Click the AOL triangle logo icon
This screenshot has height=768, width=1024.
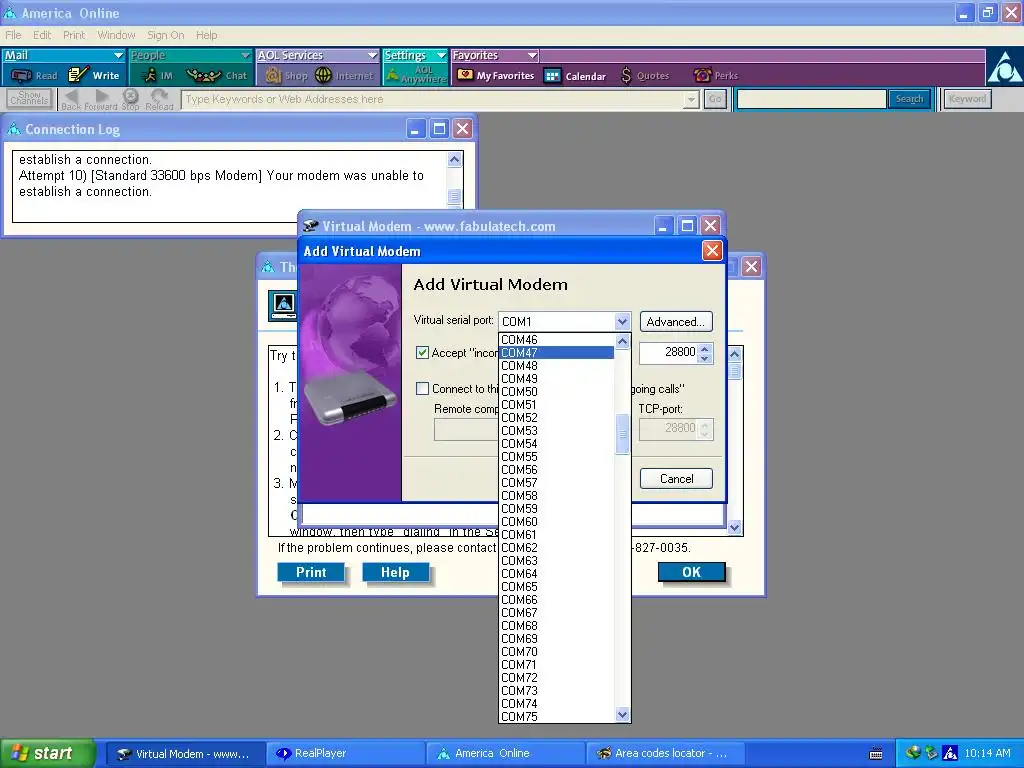coord(1004,68)
